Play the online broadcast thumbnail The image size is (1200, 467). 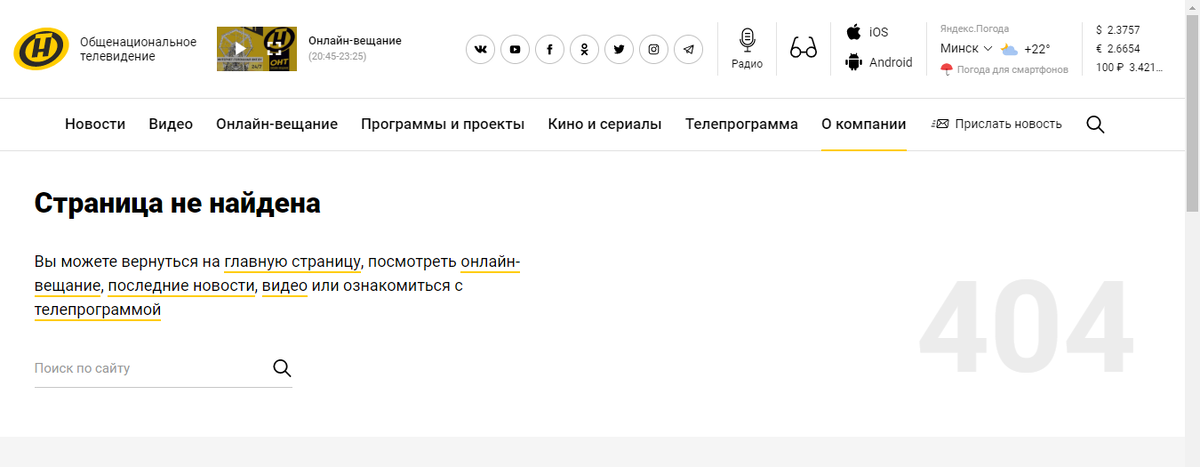pyautogui.click(x=257, y=48)
